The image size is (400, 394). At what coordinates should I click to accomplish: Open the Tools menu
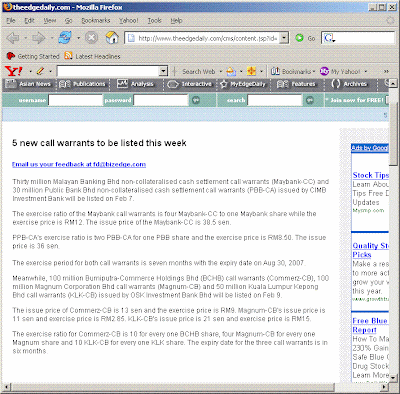(154, 21)
